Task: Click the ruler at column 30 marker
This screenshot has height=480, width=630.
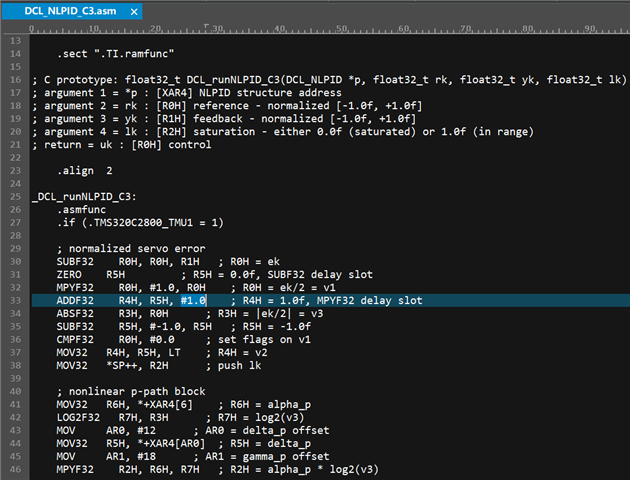Action: click(217, 29)
